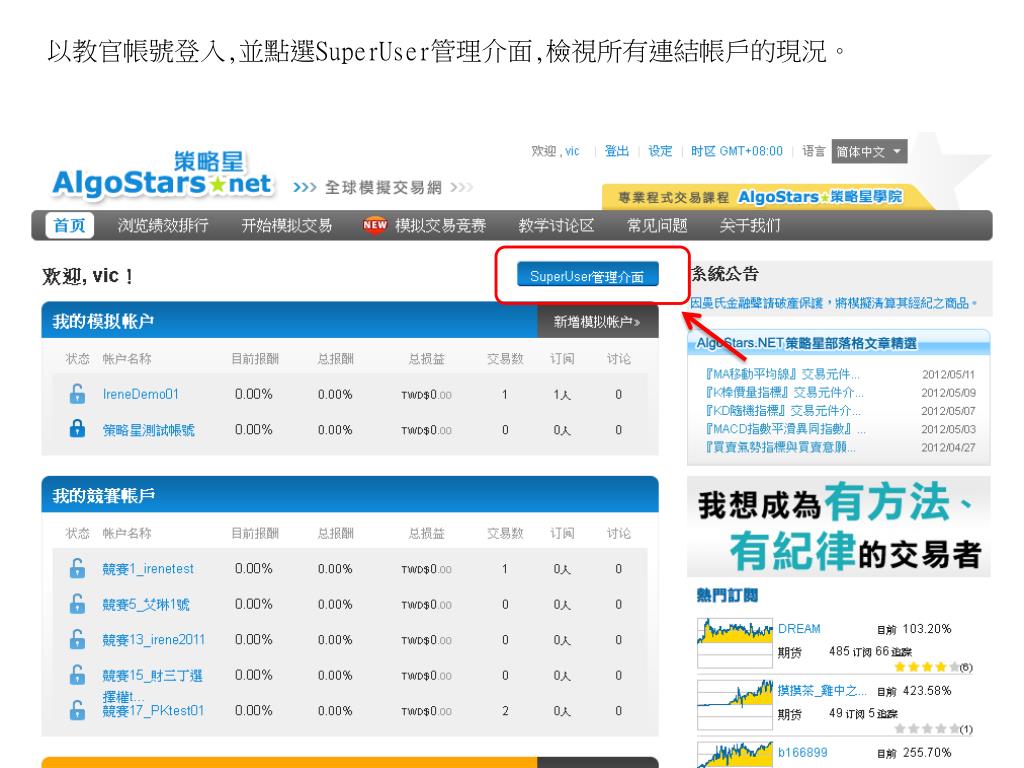Click the DREAM performance chart thumbnail
The width and height of the screenshot is (1024, 768).
click(x=735, y=643)
